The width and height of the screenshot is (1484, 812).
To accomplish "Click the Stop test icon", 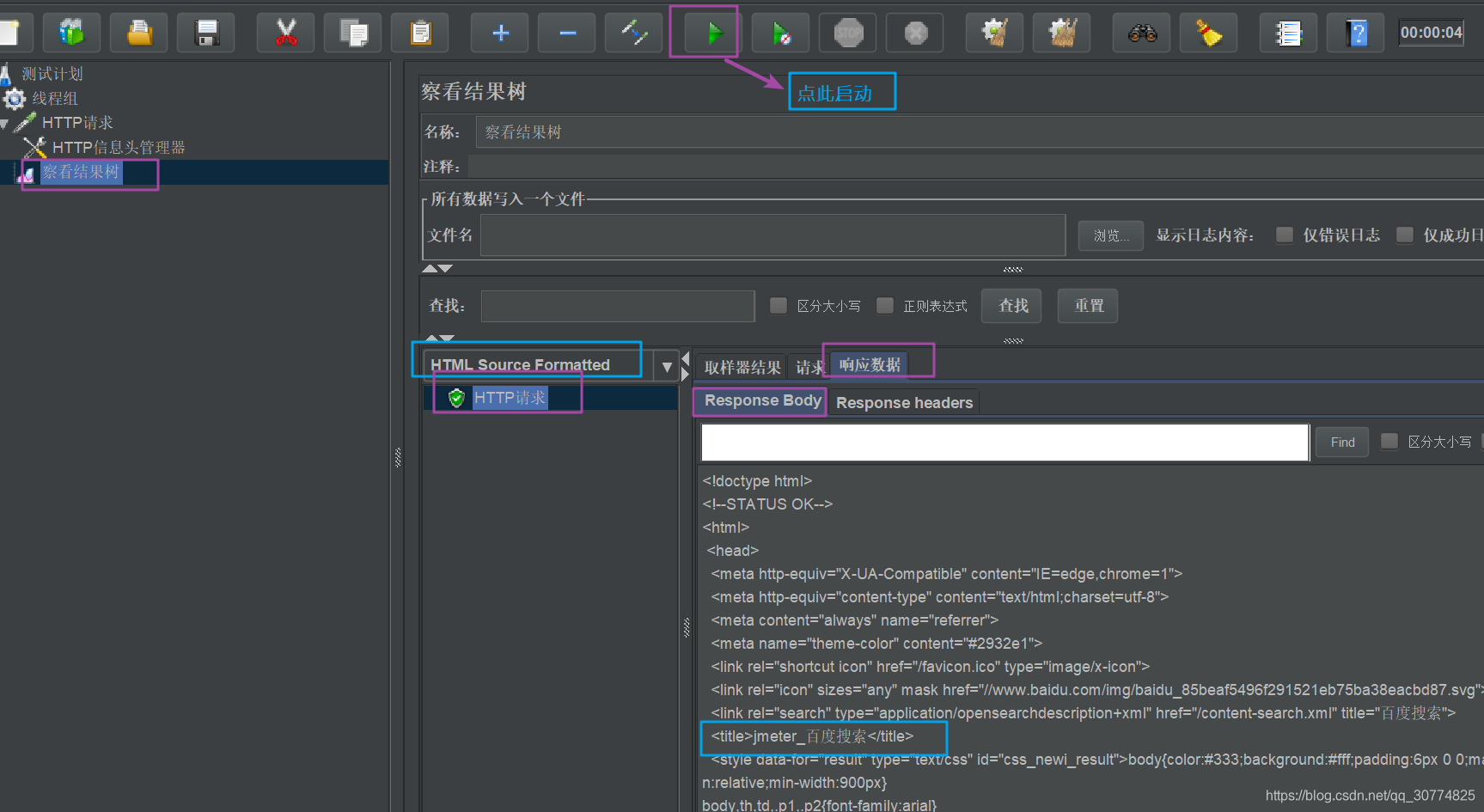I will tap(848, 34).
